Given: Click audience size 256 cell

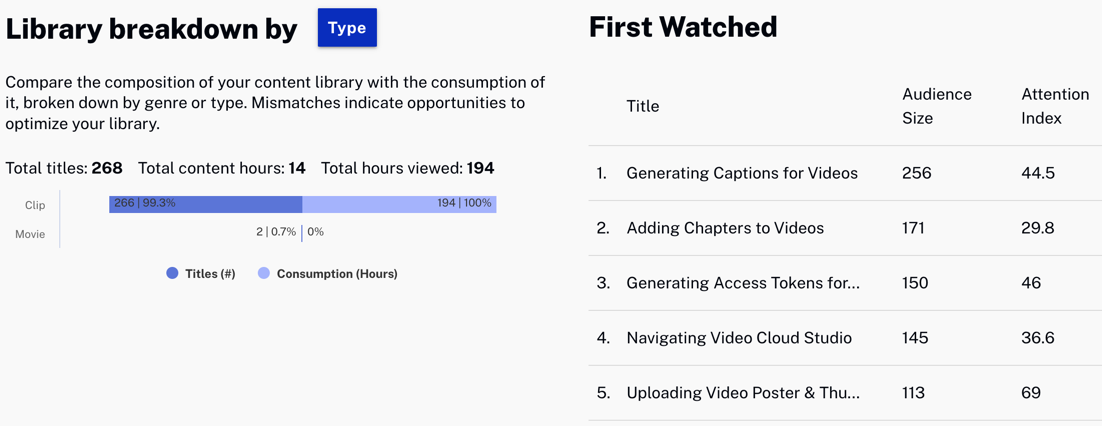Looking at the screenshot, I should pyautogui.click(x=916, y=173).
